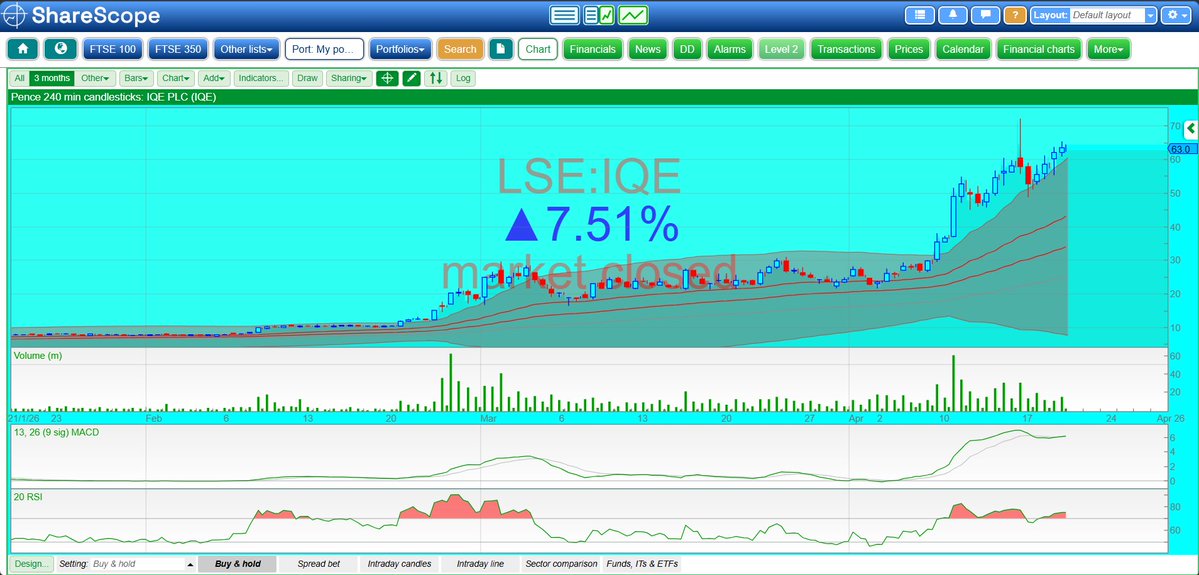Switch to the News tab

(648, 49)
